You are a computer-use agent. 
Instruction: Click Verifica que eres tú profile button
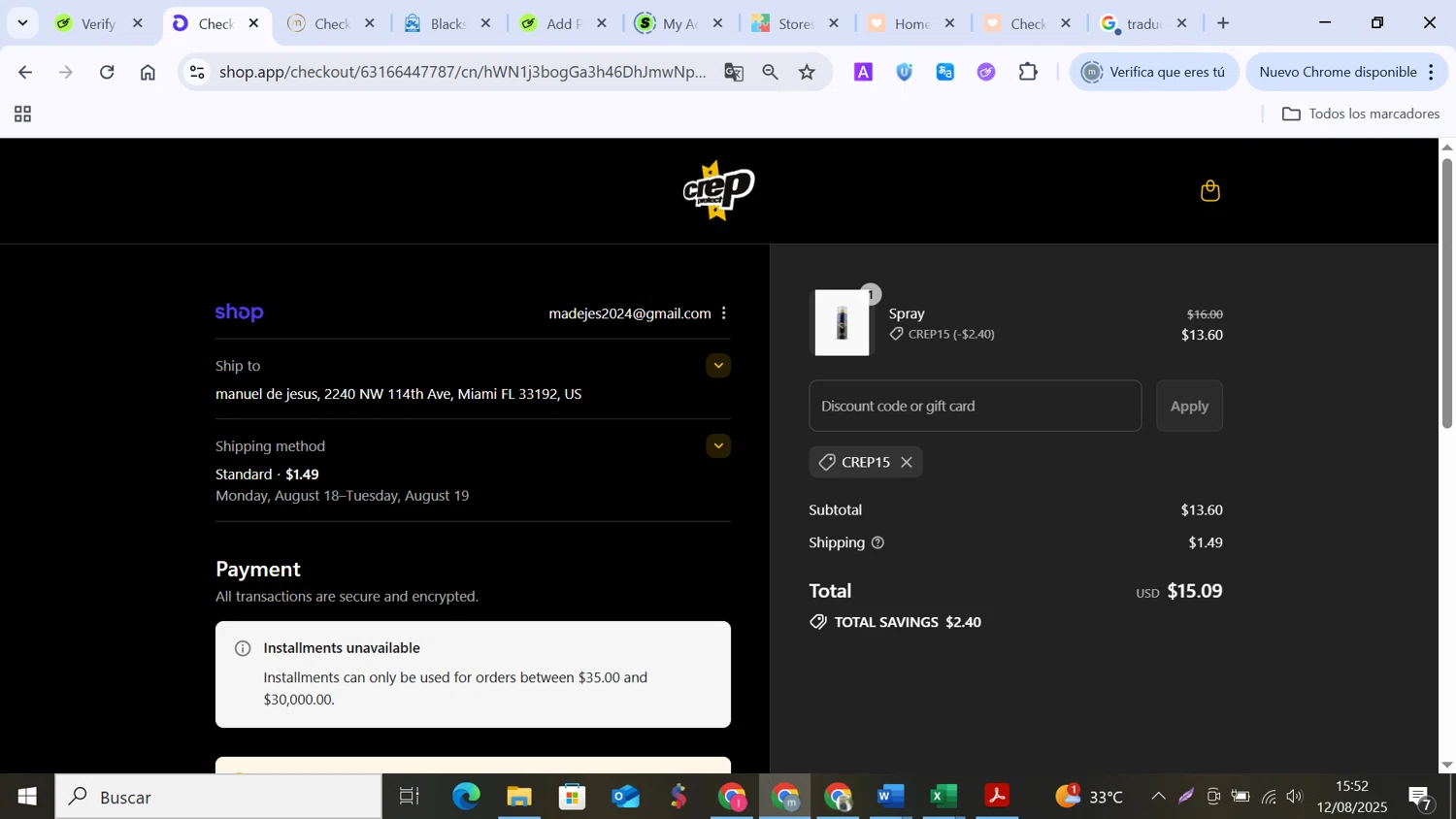click(x=1154, y=72)
